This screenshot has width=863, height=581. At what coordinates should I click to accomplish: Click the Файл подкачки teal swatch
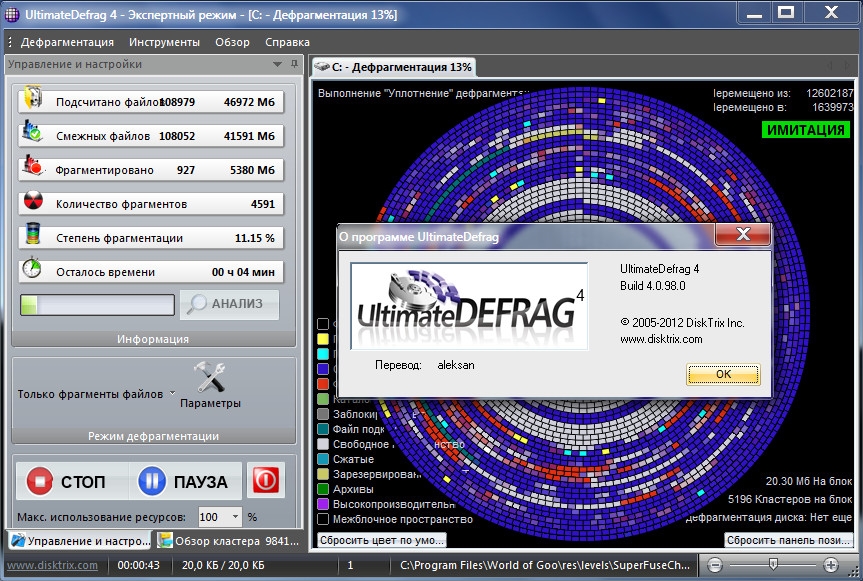click(323, 429)
